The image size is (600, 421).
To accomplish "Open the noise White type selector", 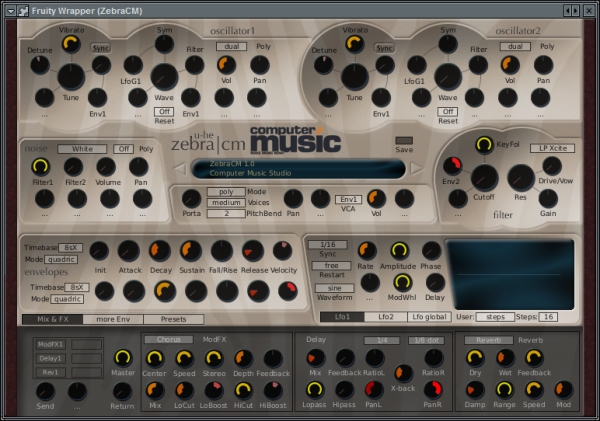I will [x=82, y=149].
